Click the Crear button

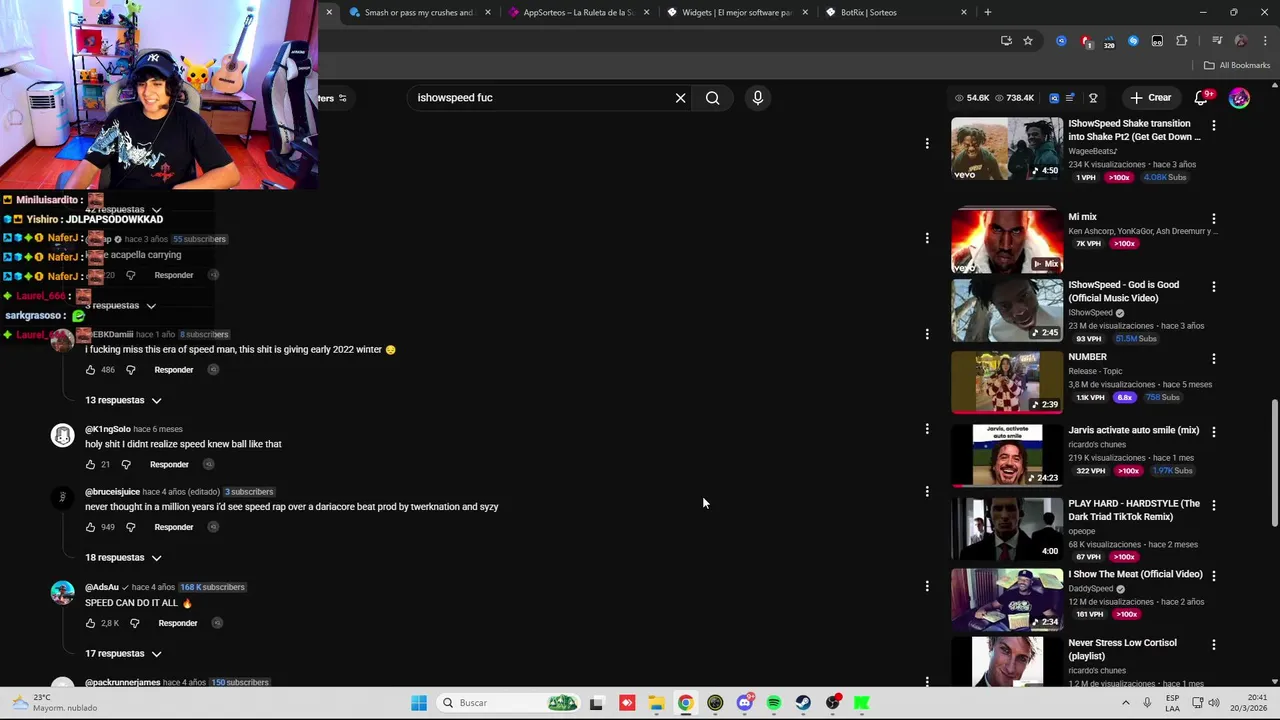pos(1150,98)
